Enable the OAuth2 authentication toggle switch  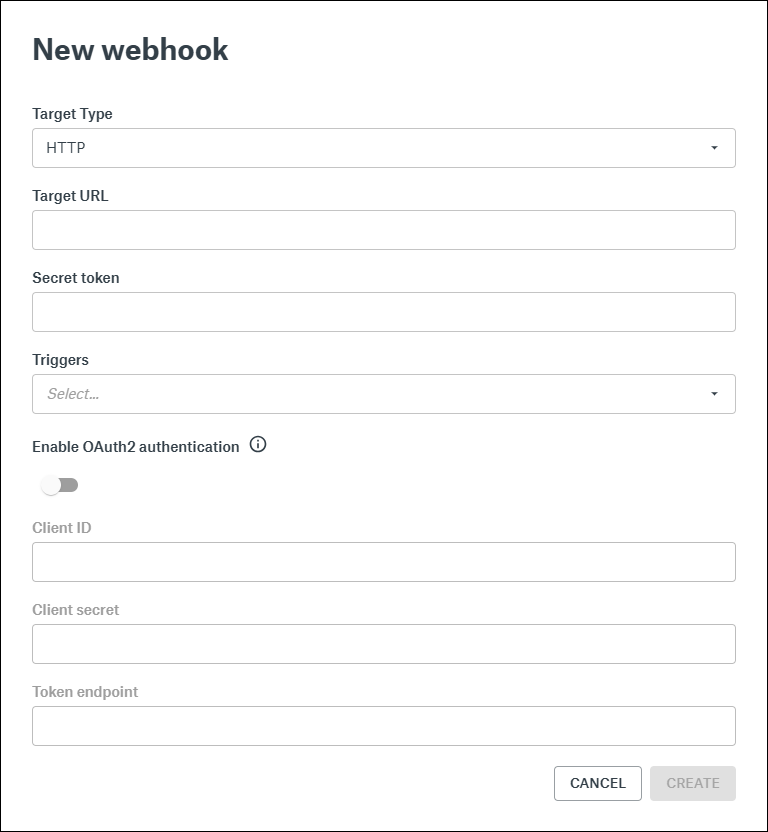click(59, 485)
